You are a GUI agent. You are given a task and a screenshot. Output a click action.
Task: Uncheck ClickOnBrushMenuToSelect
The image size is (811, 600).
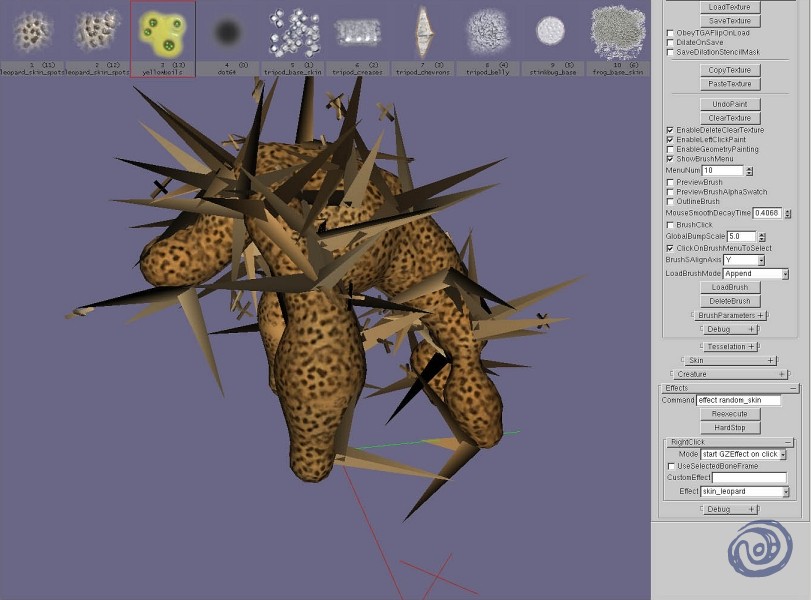[670, 248]
